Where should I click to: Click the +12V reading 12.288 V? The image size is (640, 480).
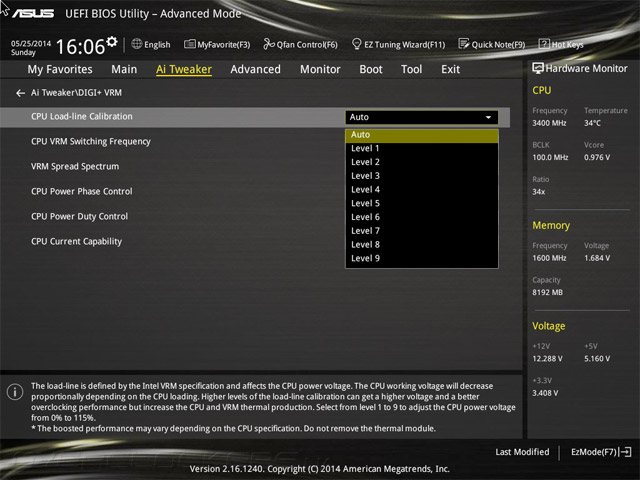point(547,359)
